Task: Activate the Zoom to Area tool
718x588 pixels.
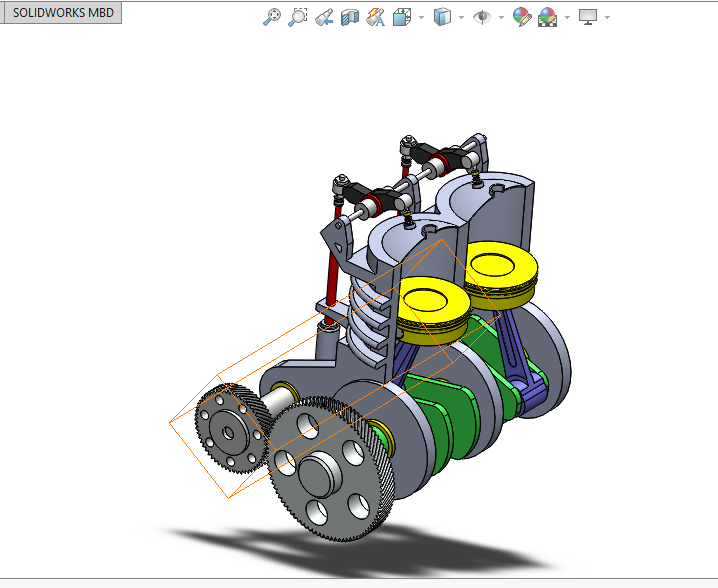Action: tap(298, 17)
